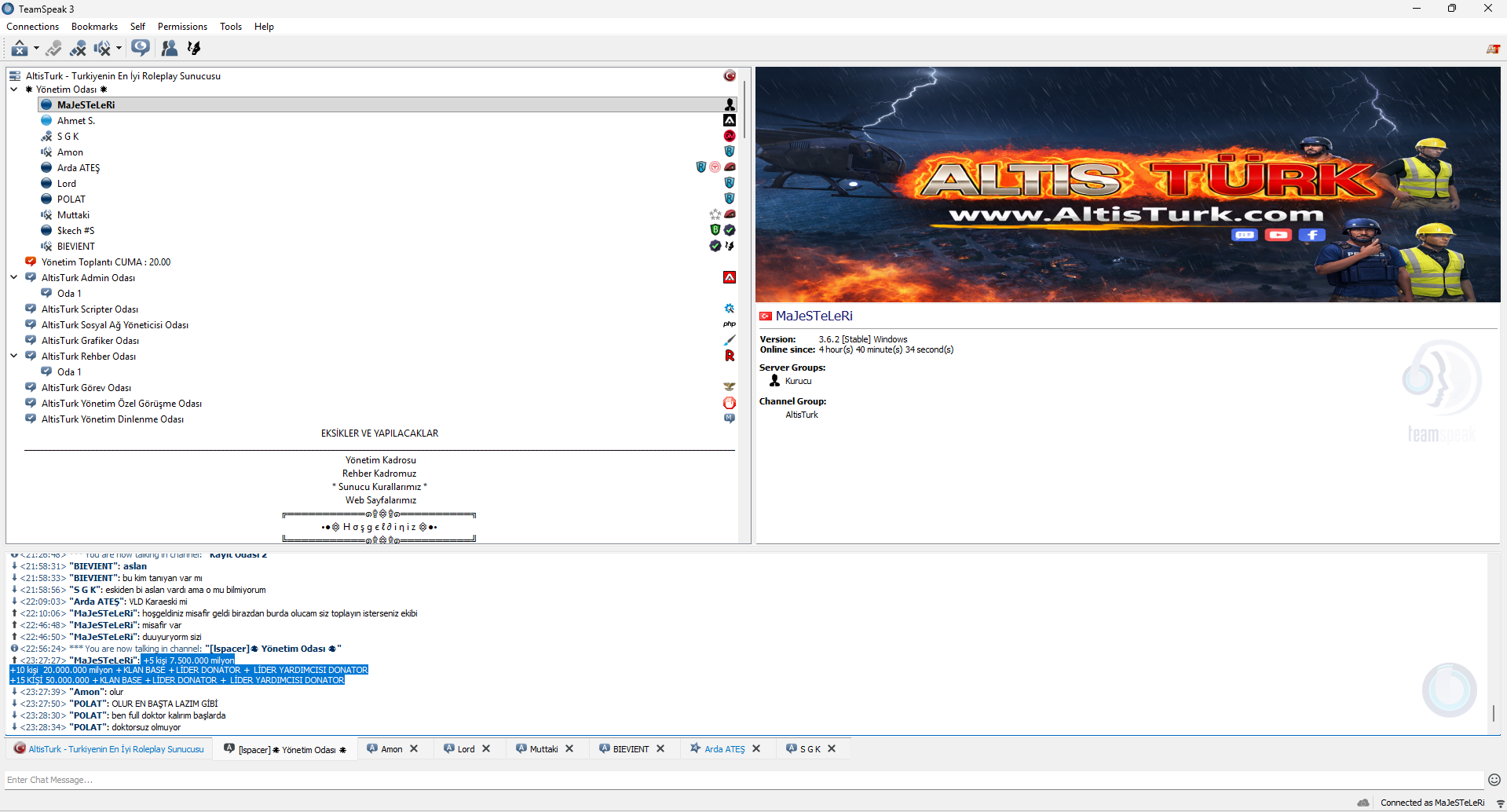1507x812 pixels.
Task: Click the eagle icon of AltisTurk Görev Odası
Action: pyautogui.click(x=730, y=387)
